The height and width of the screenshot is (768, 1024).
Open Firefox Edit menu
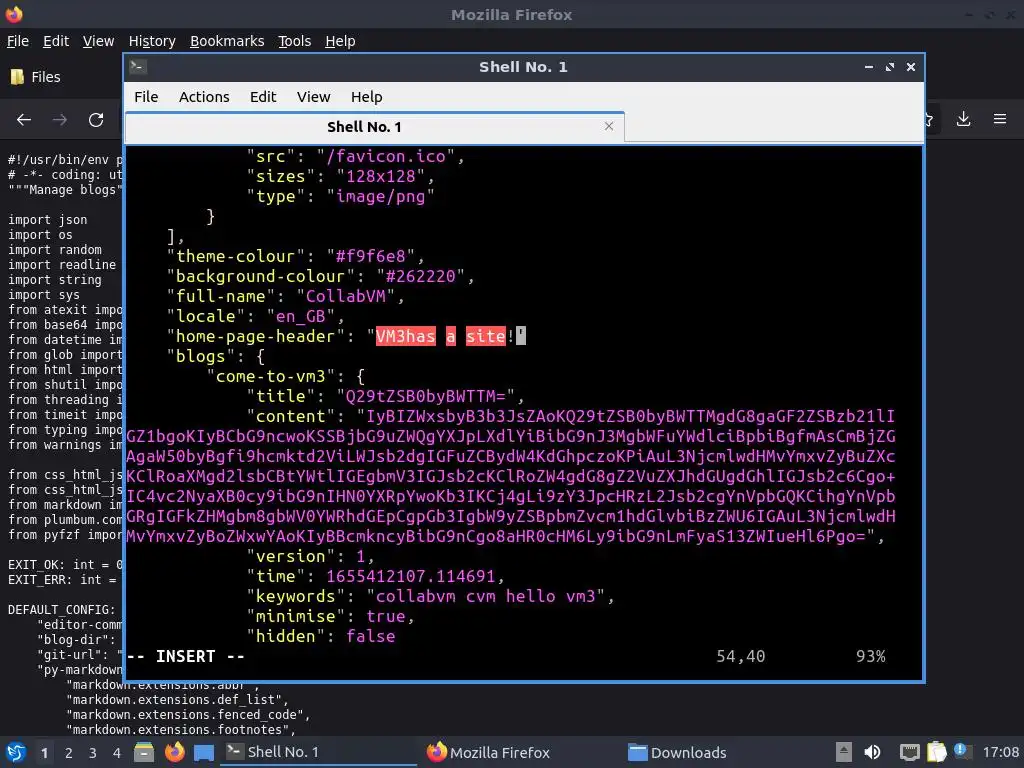[56, 41]
